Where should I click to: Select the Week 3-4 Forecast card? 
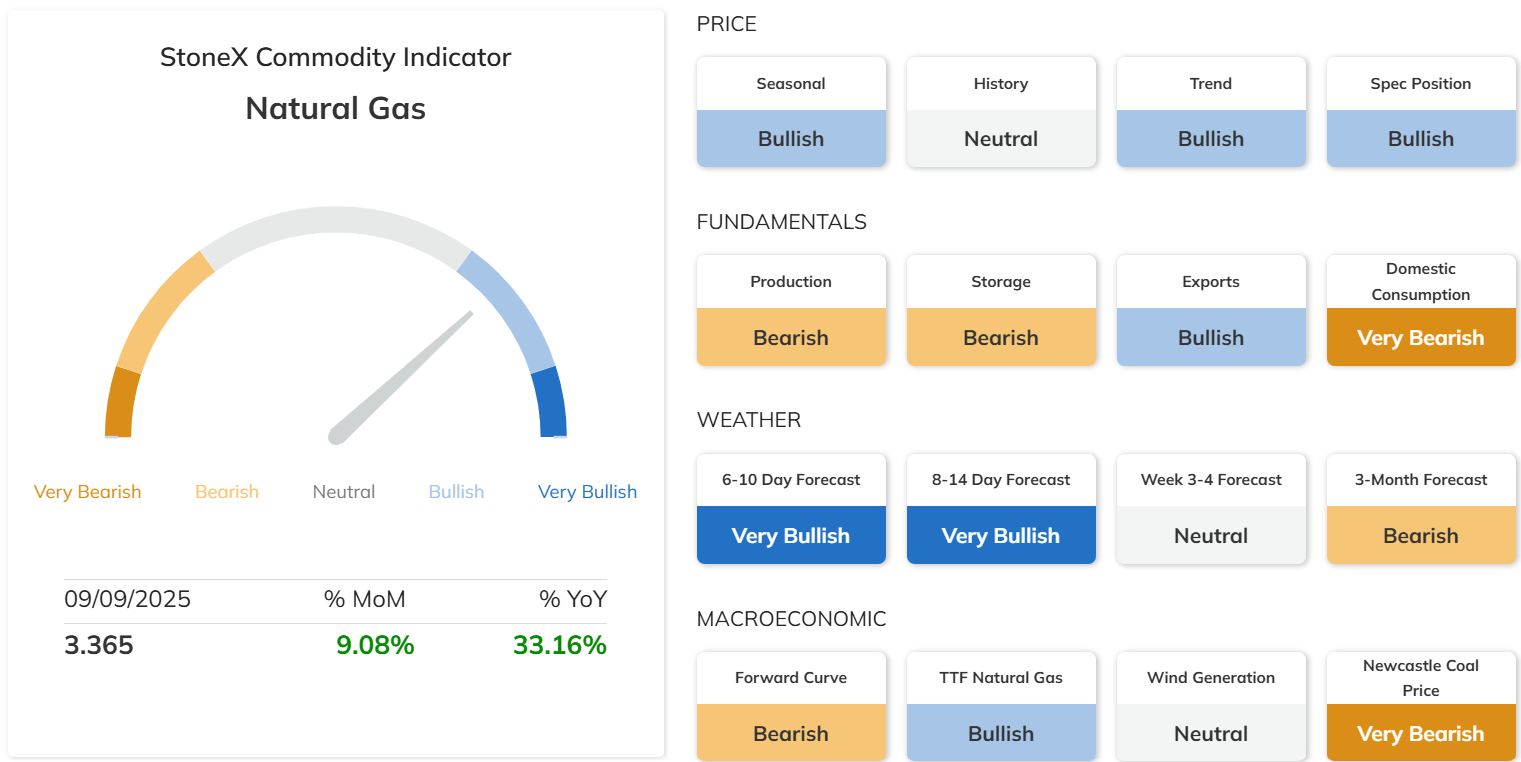pyautogui.click(x=1211, y=508)
